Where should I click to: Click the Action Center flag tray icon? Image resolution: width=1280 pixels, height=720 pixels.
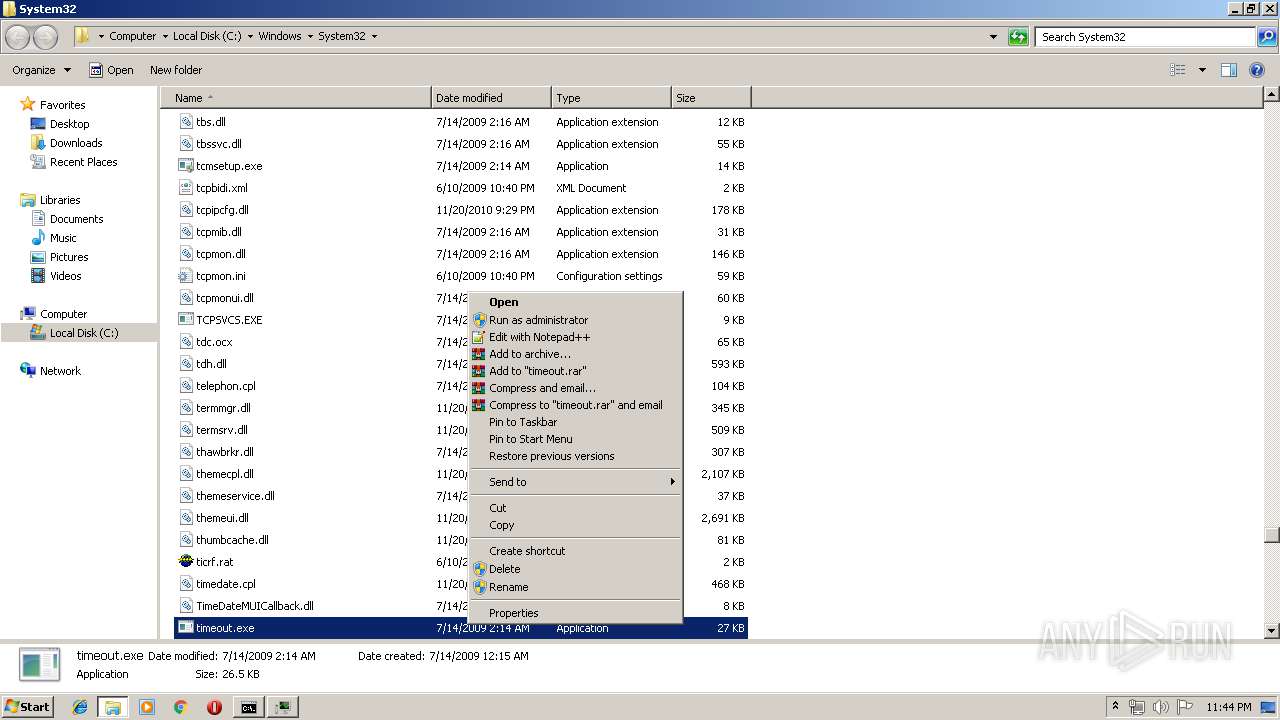(1184, 707)
